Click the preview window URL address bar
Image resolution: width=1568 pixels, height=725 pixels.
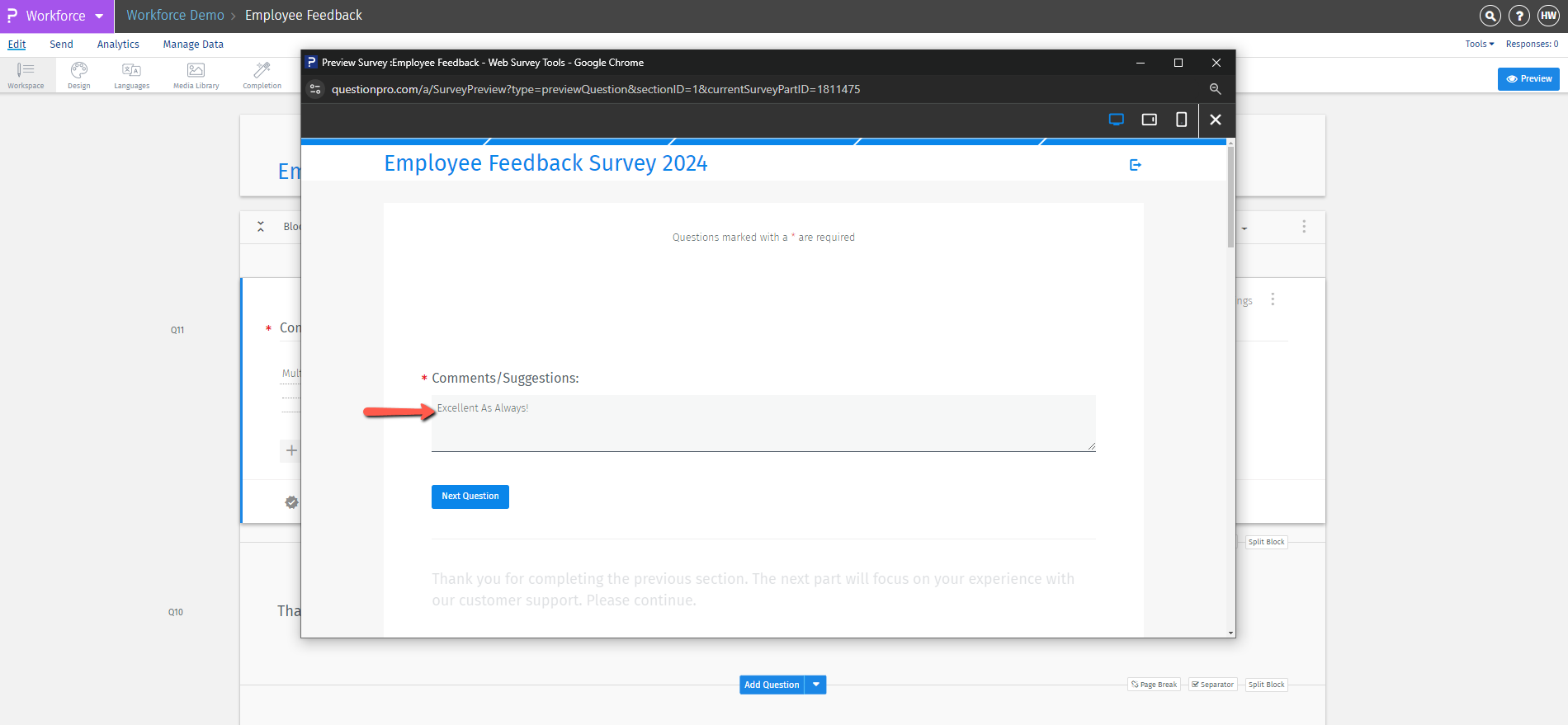pos(596,89)
